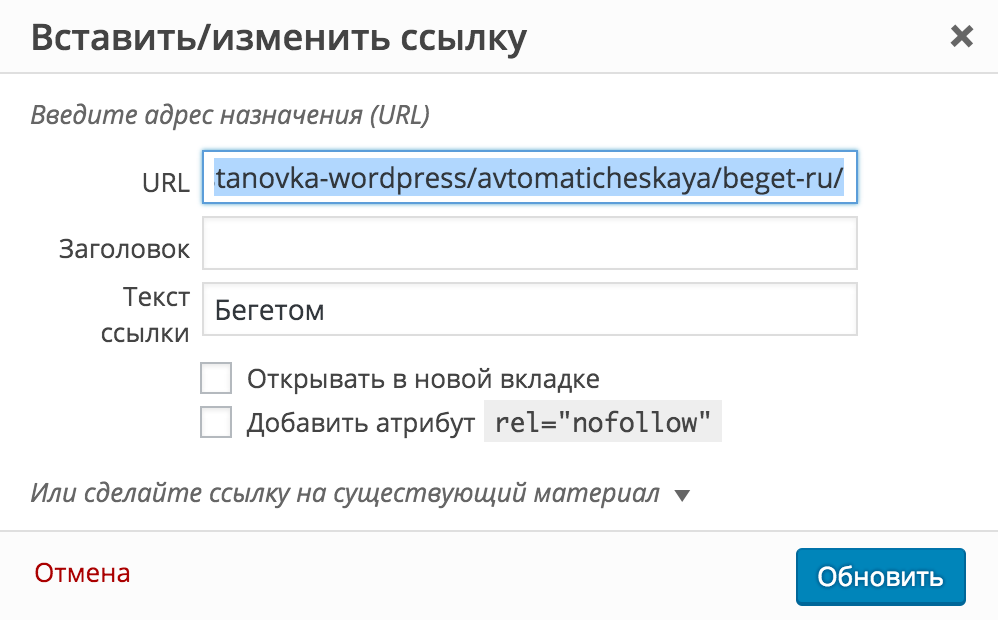Image resolution: width=998 pixels, height=620 pixels.
Task: Click the Заголовок field label
Action: [124, 249]
